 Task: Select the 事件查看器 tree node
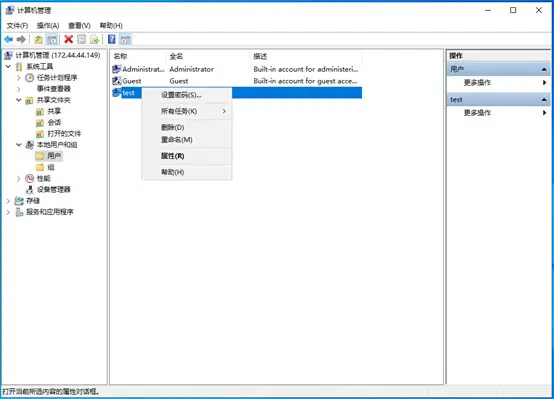pyautogui.click(x=54, y=89)
